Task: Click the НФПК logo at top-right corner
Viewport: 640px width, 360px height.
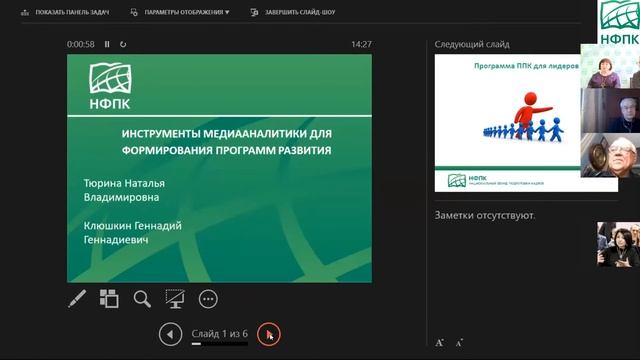Action: [619, 22]
